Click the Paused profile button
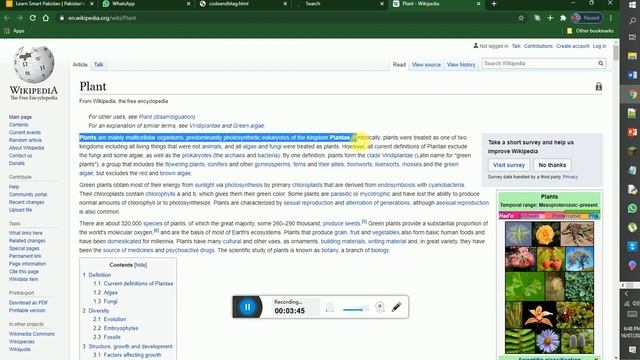This screenshot has width=640, height=360. coord(587,18)
